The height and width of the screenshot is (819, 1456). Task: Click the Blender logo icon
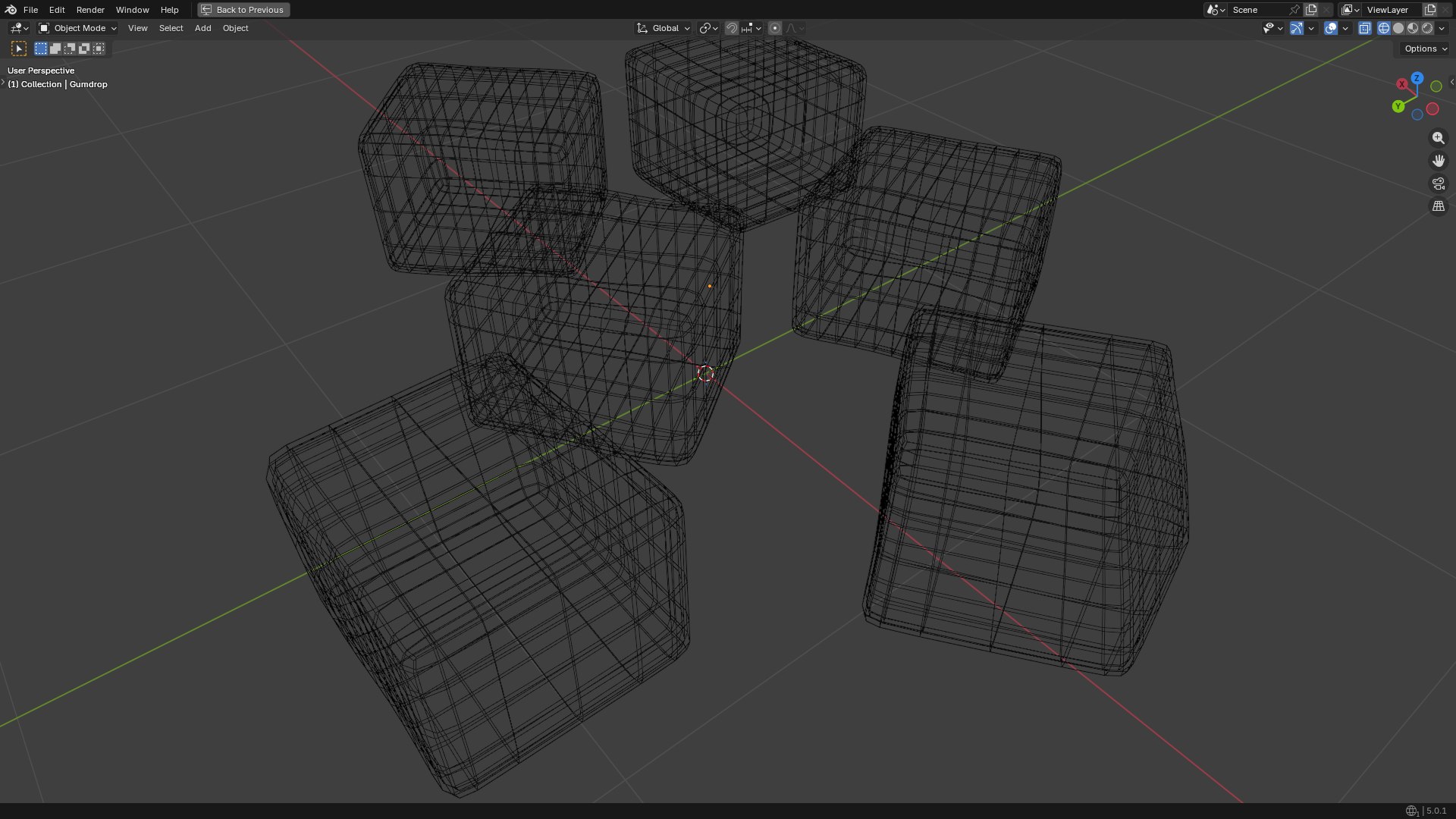coord(11,10)
